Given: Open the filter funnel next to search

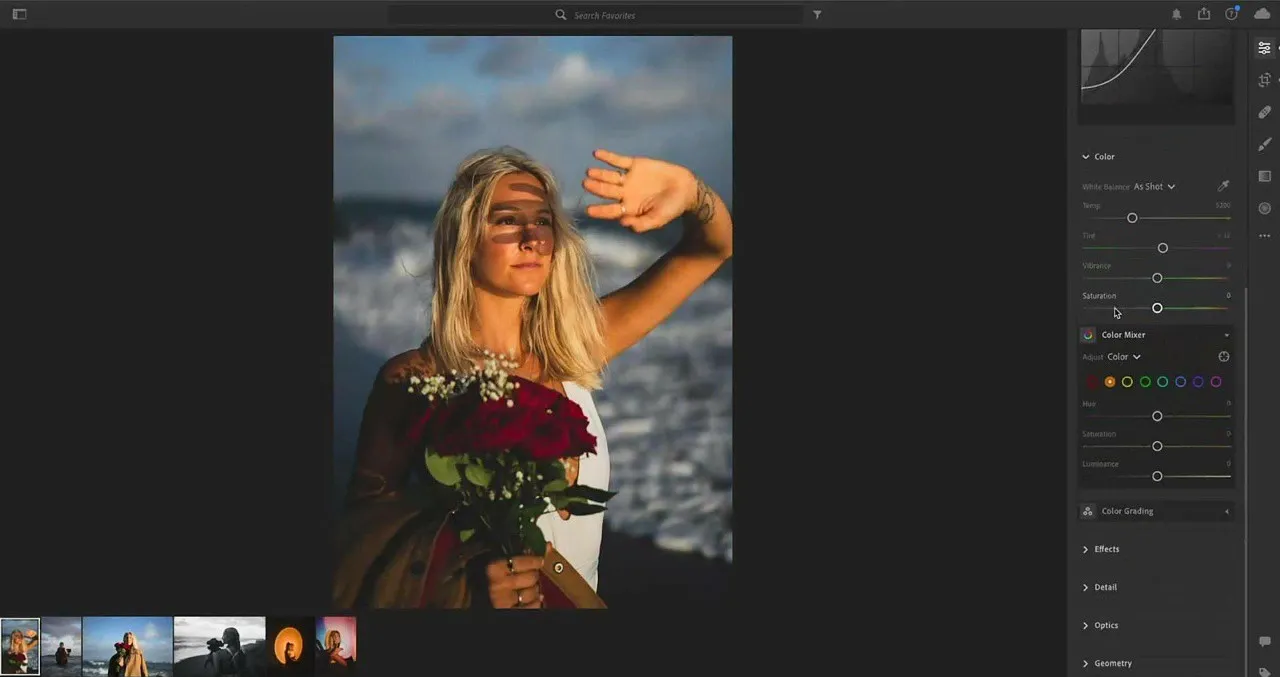Looking at the screenshot, I should tap(817, 15).
